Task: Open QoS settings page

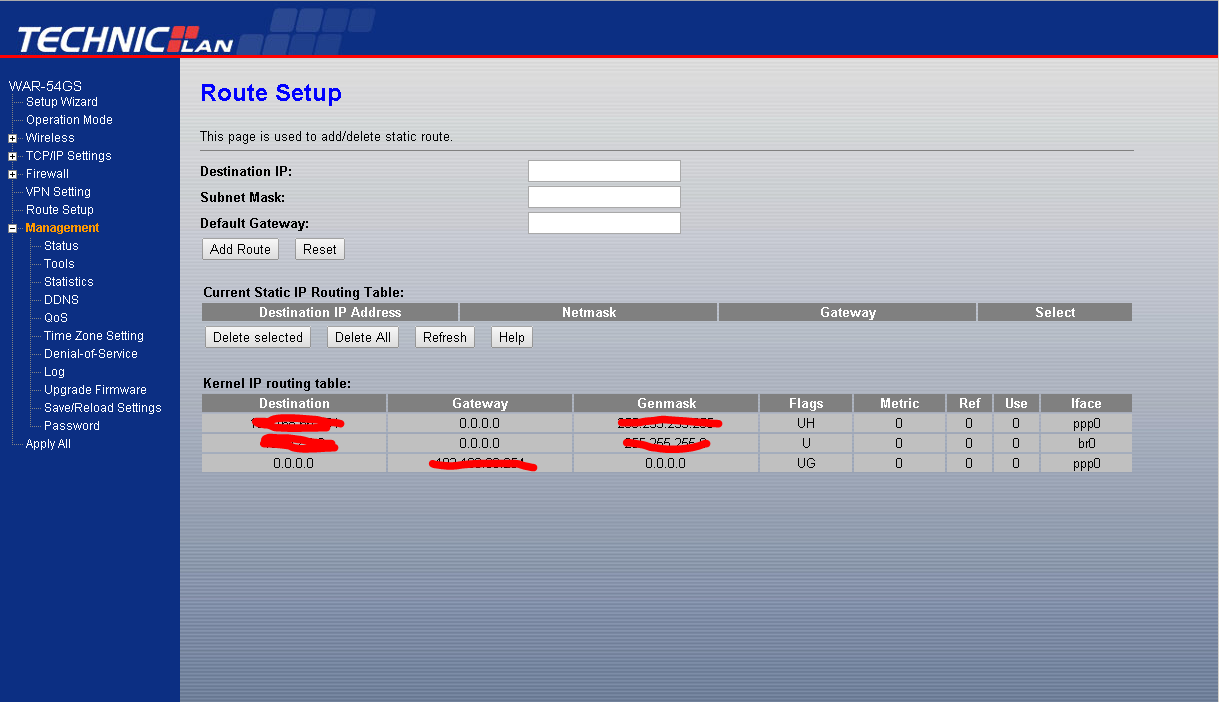Action: [56, 318]
